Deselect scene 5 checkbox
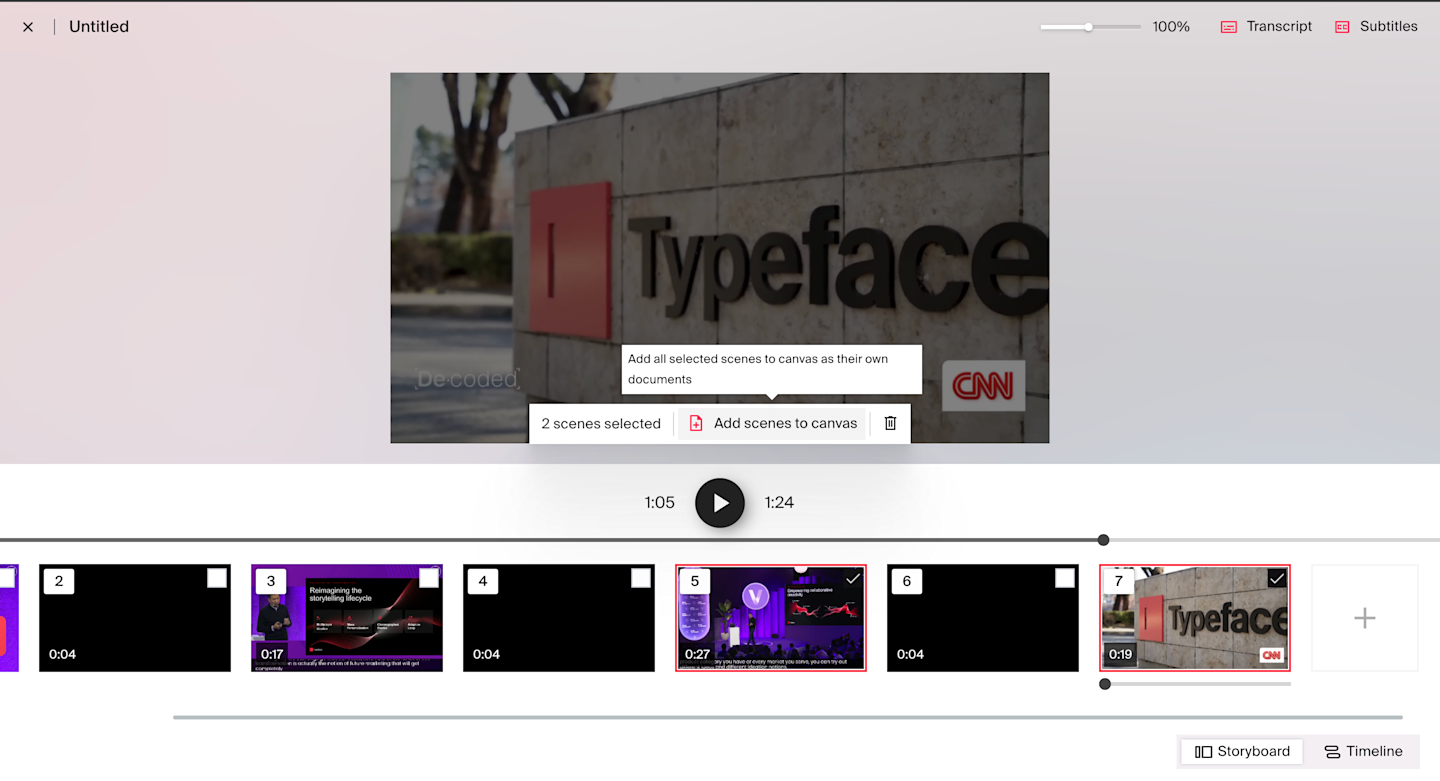1440x781 pixels. pos(852,578)
